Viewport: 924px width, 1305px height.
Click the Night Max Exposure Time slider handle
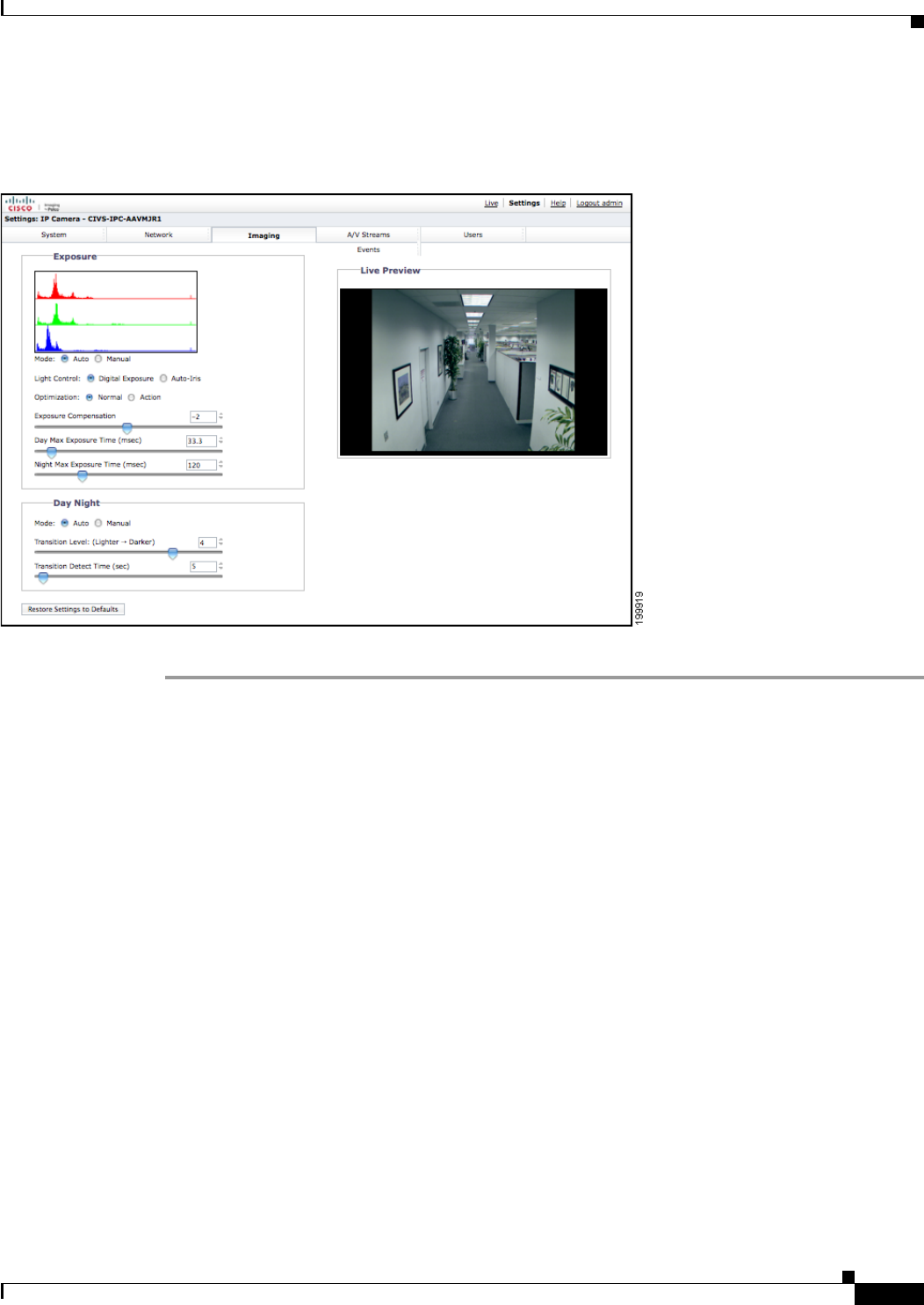click(83, 476)
